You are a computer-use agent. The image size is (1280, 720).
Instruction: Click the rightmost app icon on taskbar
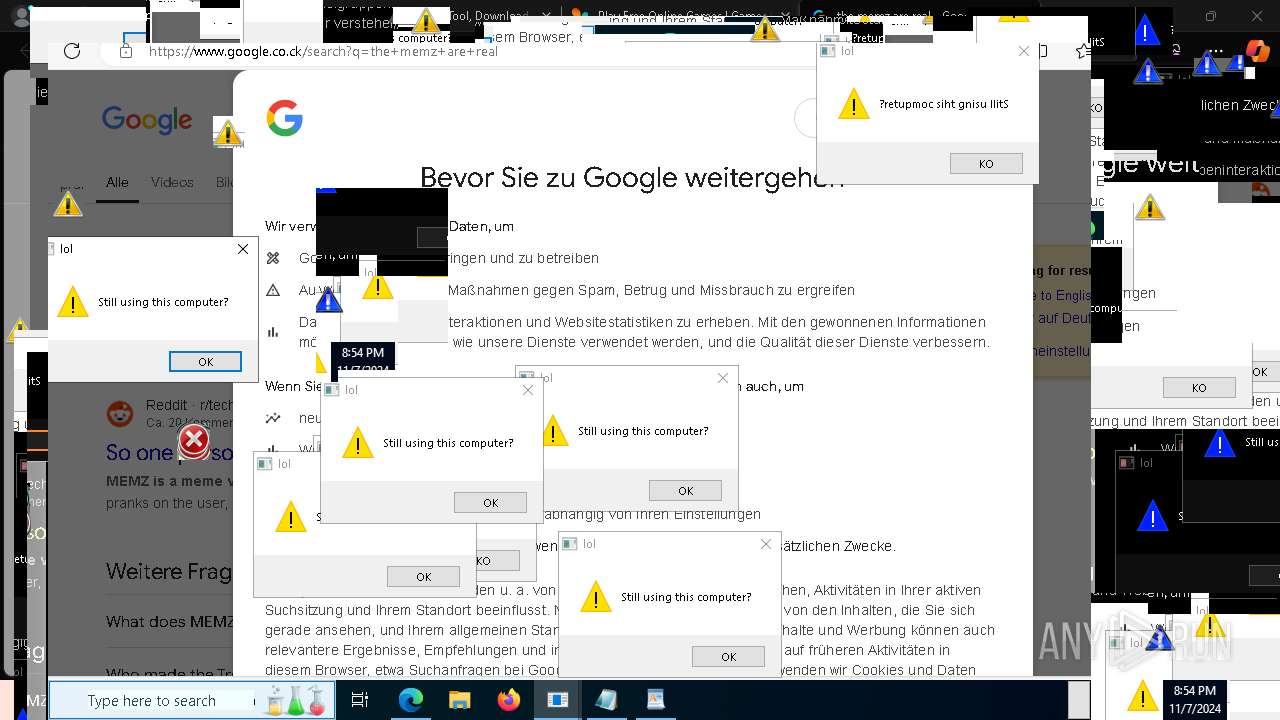(x=655, y=700)
